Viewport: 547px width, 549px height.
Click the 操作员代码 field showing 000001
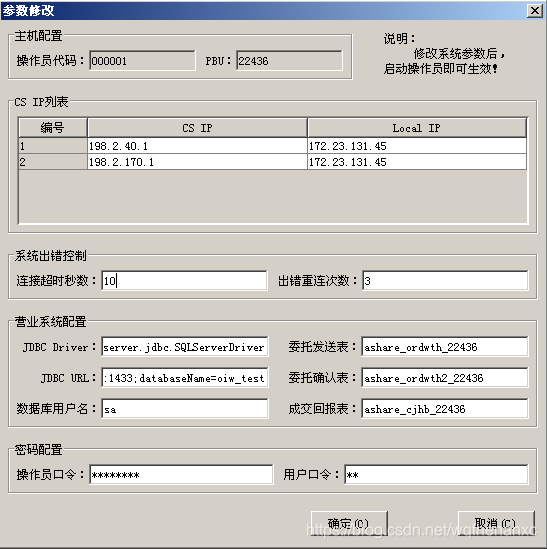142,61
